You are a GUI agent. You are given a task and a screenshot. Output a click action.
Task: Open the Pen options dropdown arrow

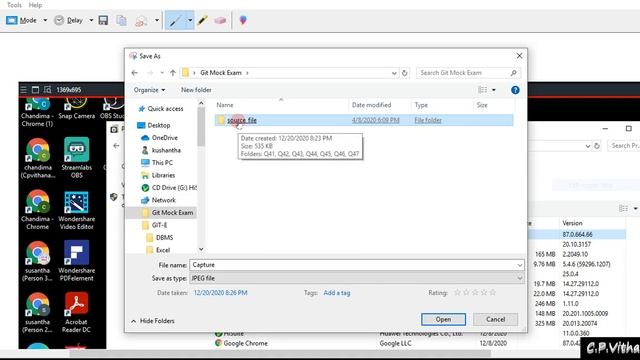click(190, 20)
